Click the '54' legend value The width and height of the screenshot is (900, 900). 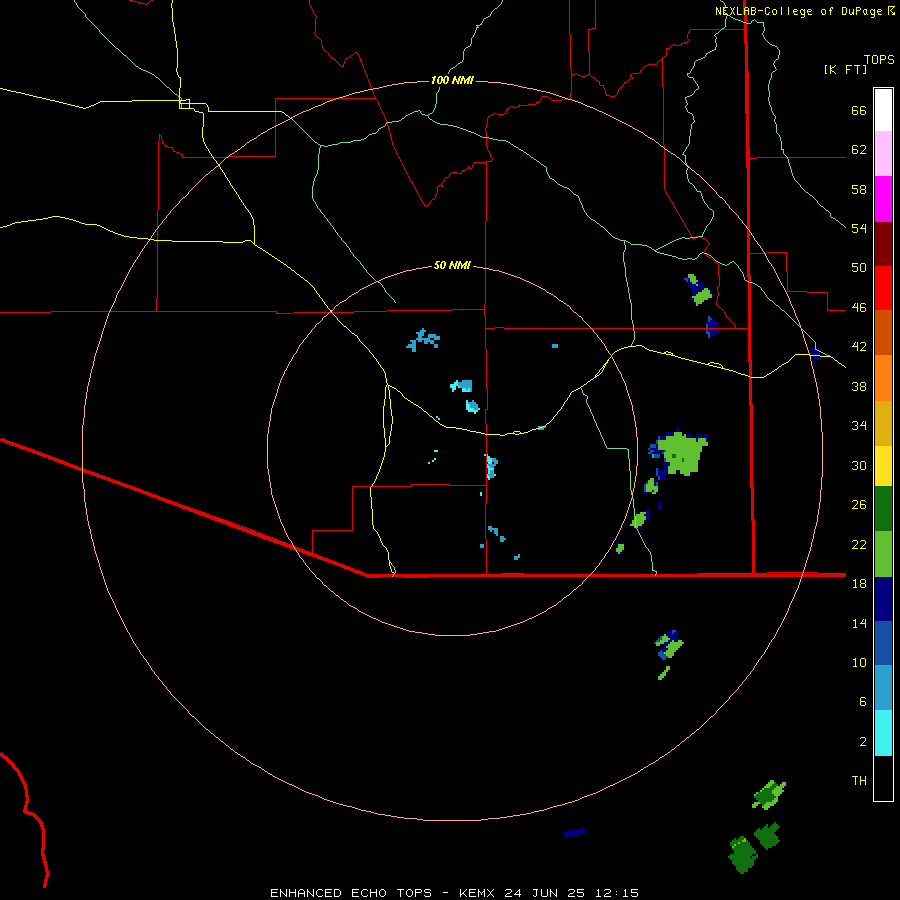click(859, 228)
